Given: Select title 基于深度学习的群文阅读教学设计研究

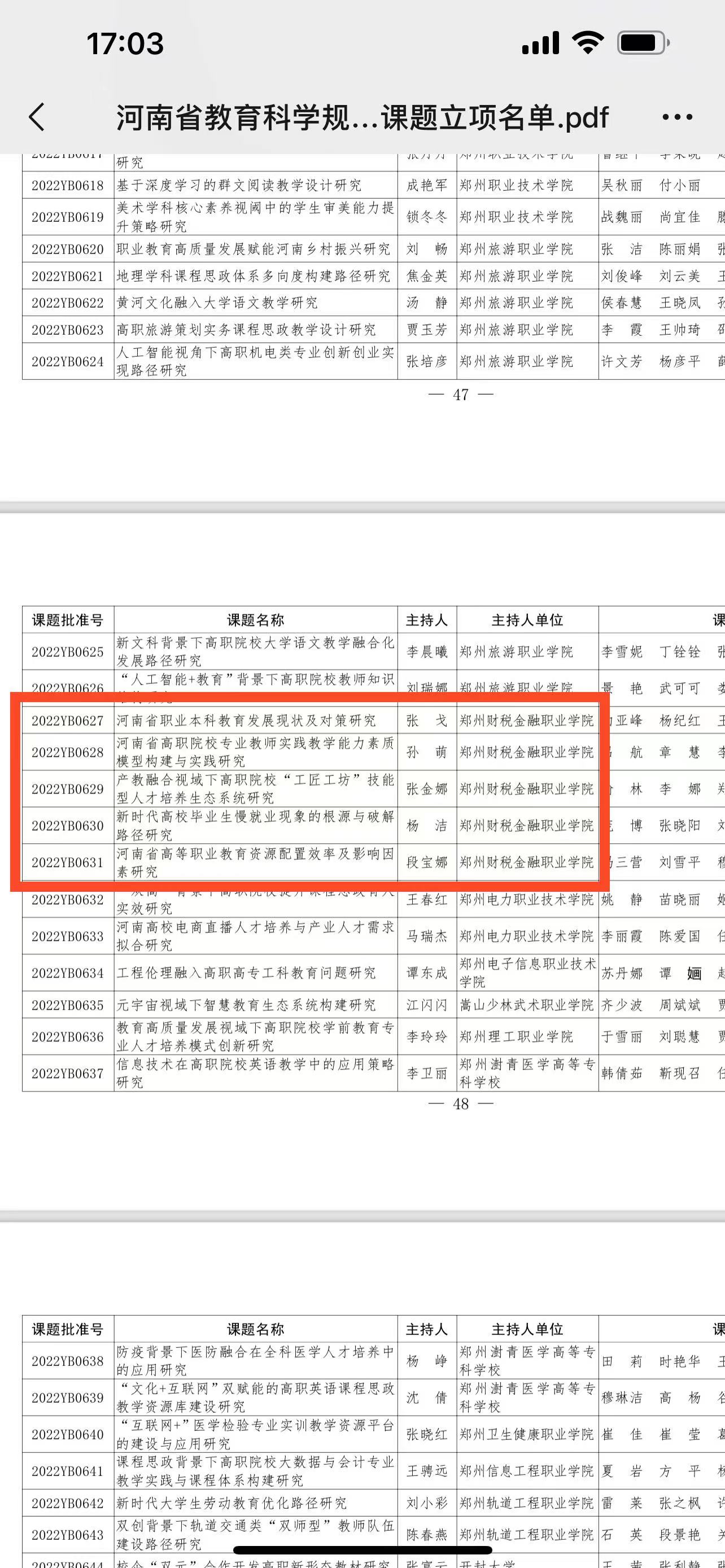Looking at the screenshot, I should point(239,186).
